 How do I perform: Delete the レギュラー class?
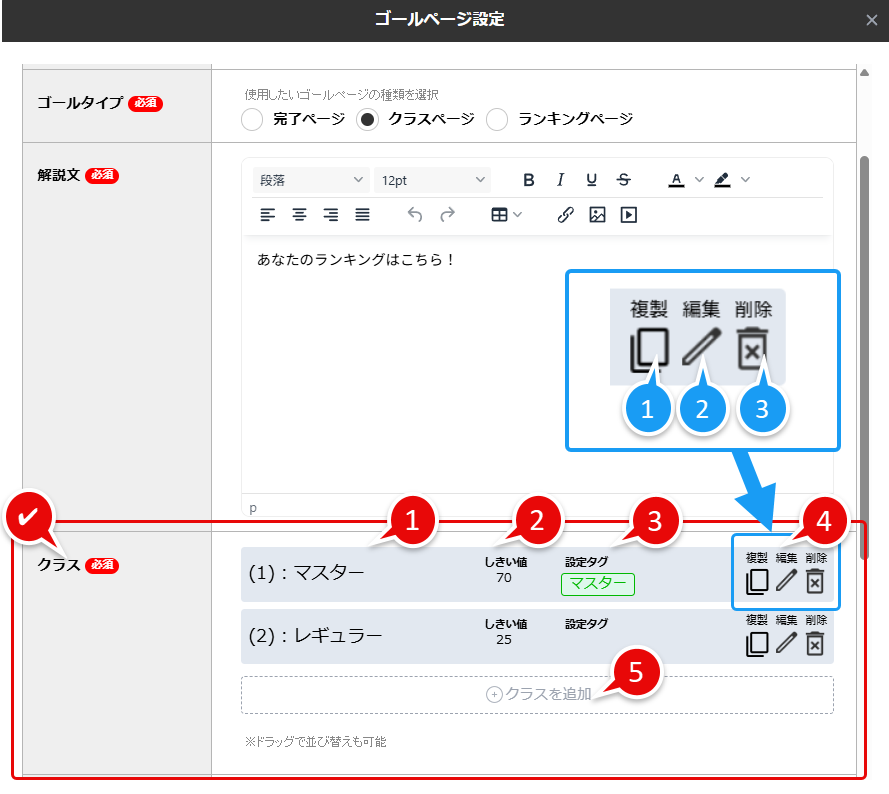815,643
